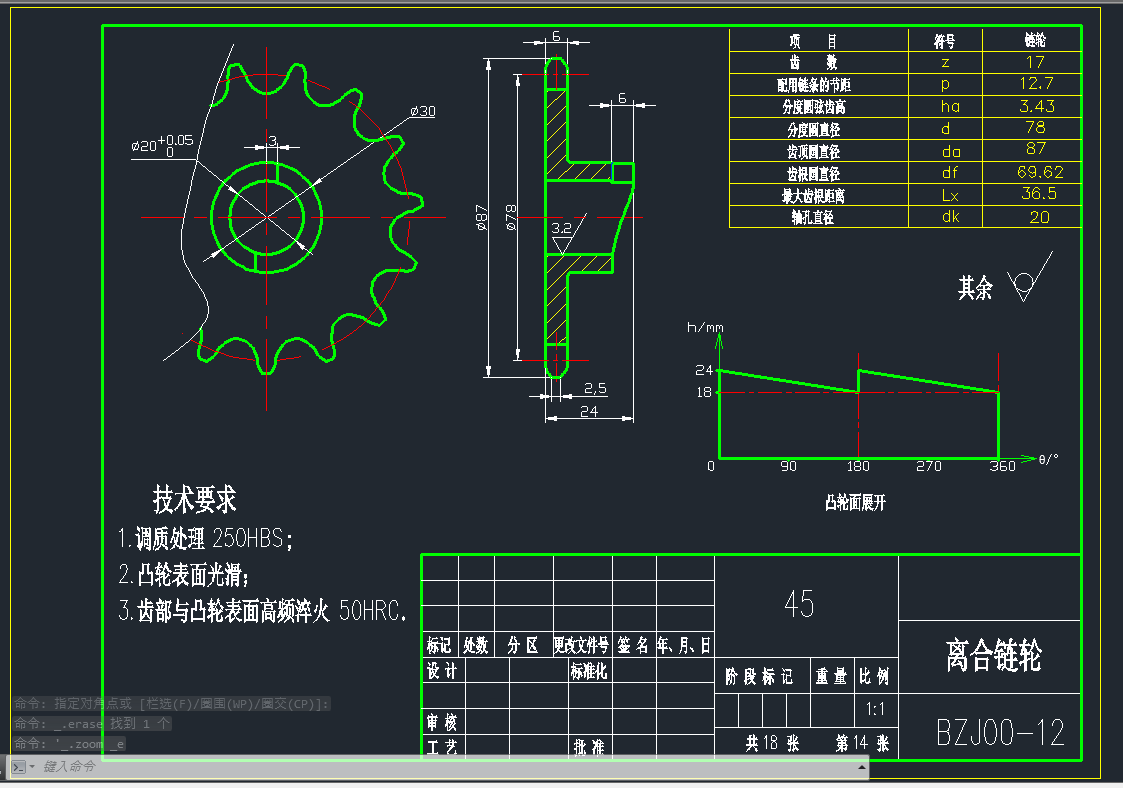Click the 轴孔直径 row label
The image size is (1123, 788).
pos(813,217)
